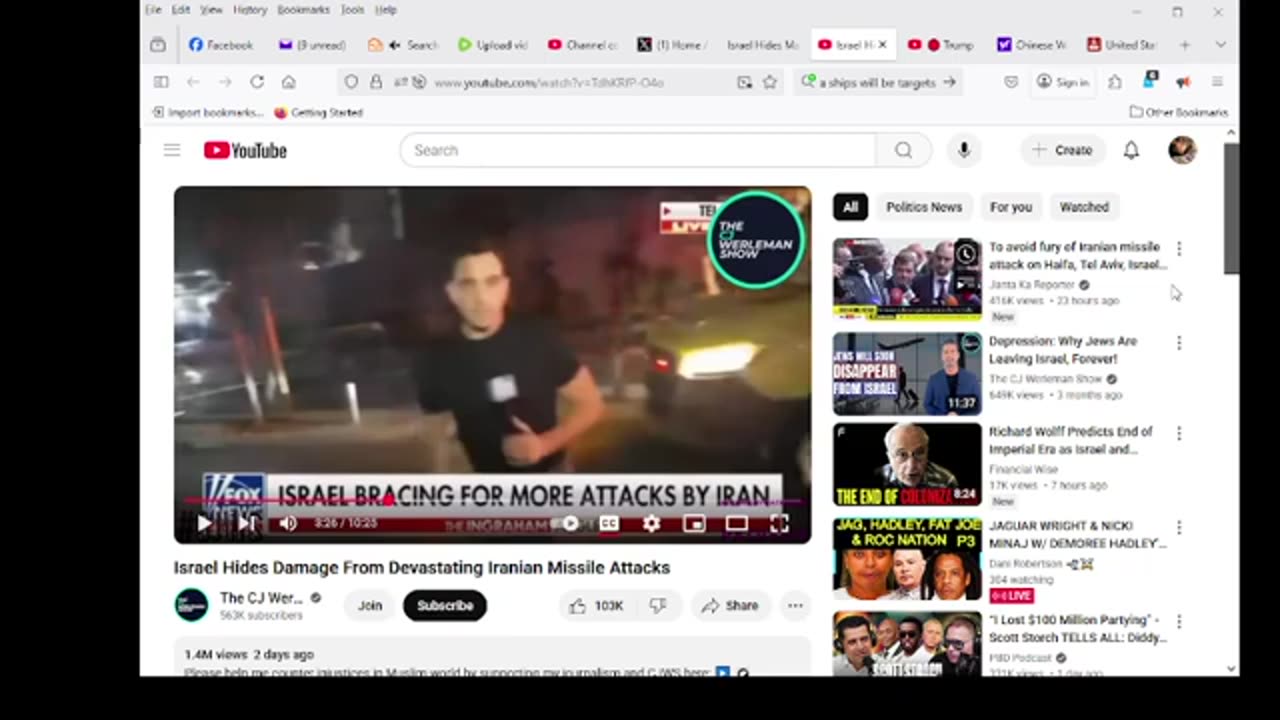
Task: Click Firefox Sign in button
Action: (1062, 82)
